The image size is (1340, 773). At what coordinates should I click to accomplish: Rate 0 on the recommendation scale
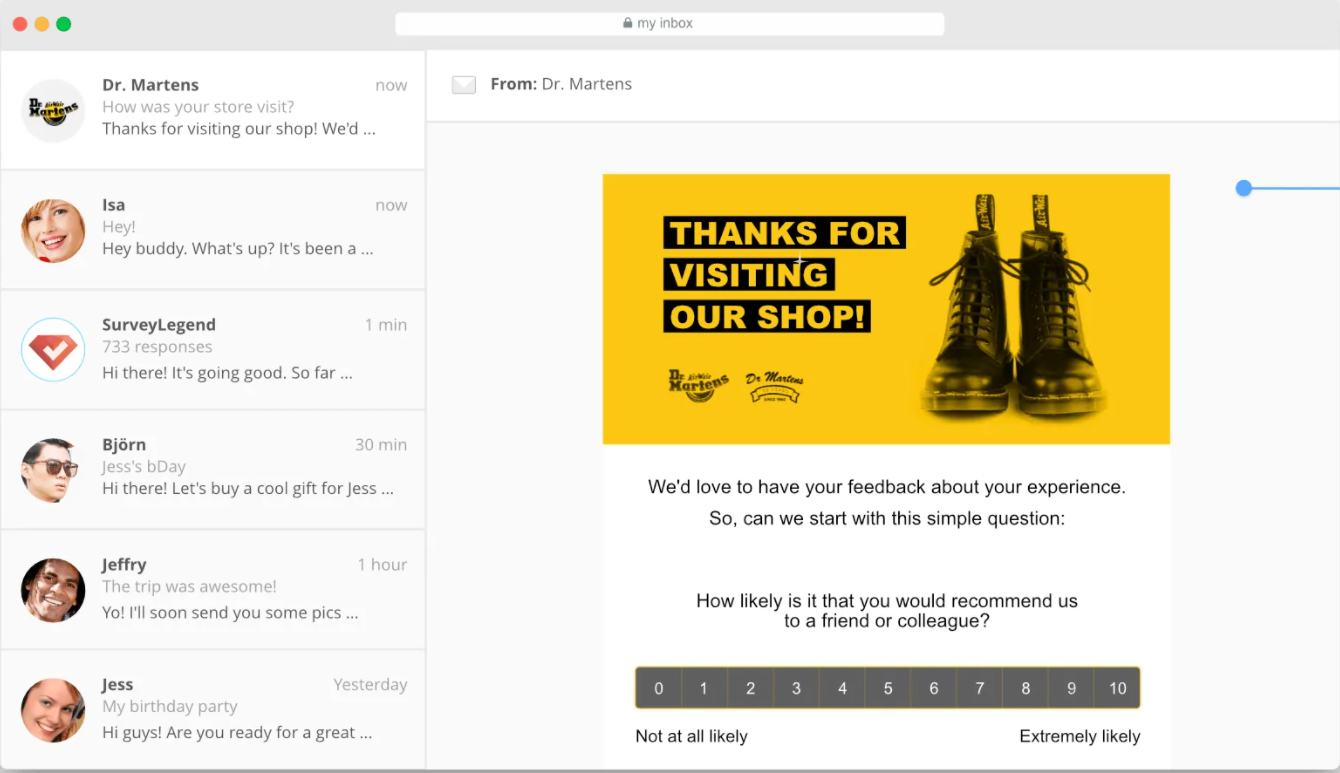click(659, 688)
